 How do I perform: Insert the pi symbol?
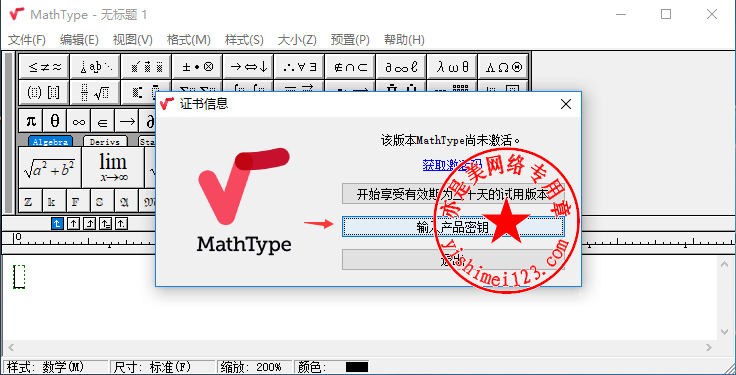[x=31, y=122]
